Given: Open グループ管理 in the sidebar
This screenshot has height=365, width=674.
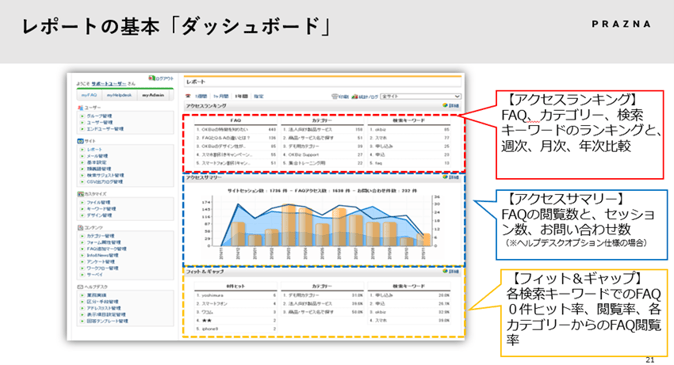Looking at the screenshot, I should pyautogui.click(x=99, y=116).
